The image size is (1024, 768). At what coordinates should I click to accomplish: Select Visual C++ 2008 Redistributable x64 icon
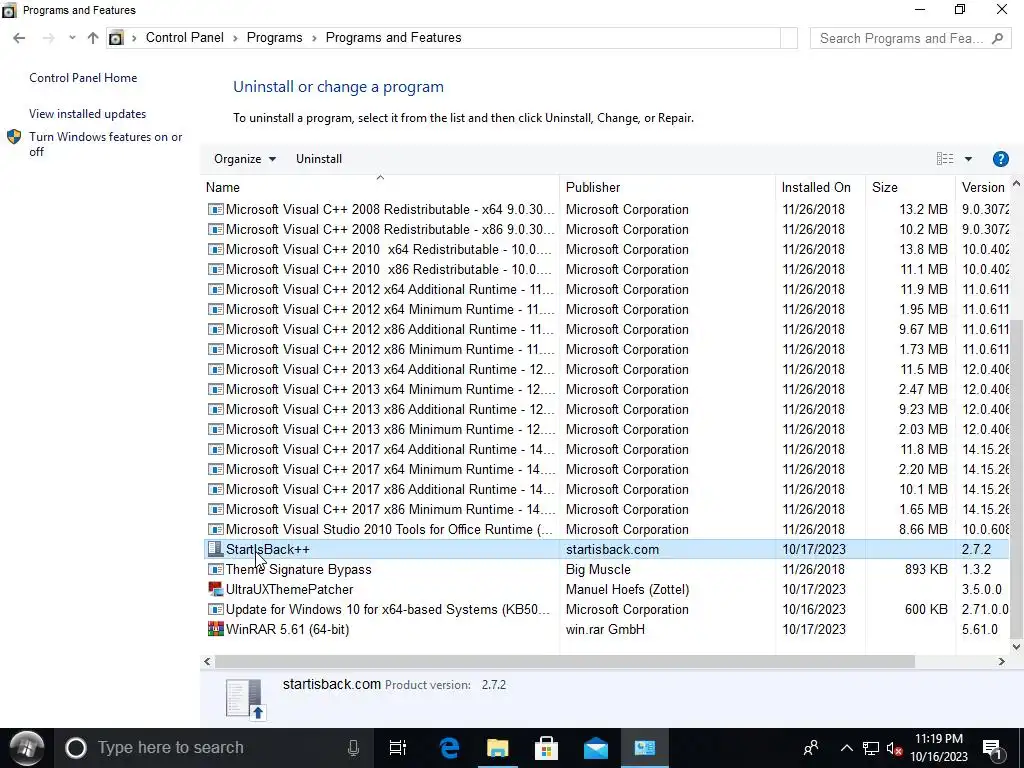(x=215, y=209)
